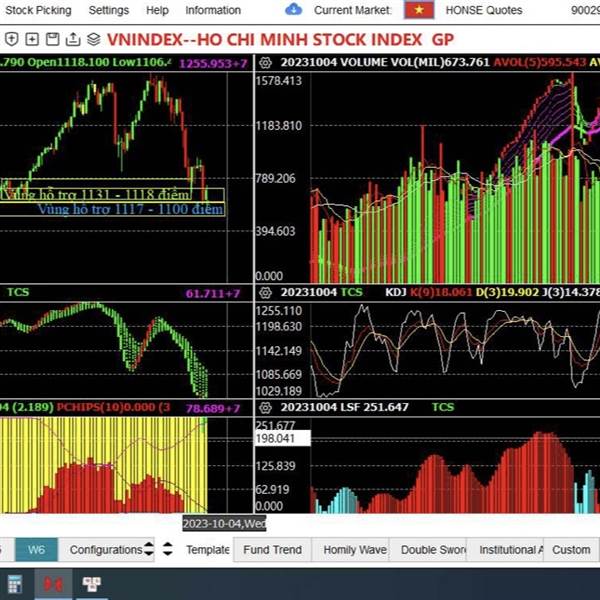Select the Vietnam flag market icon
This screenshot has width=600, height=600.
[x=419, y=10]
